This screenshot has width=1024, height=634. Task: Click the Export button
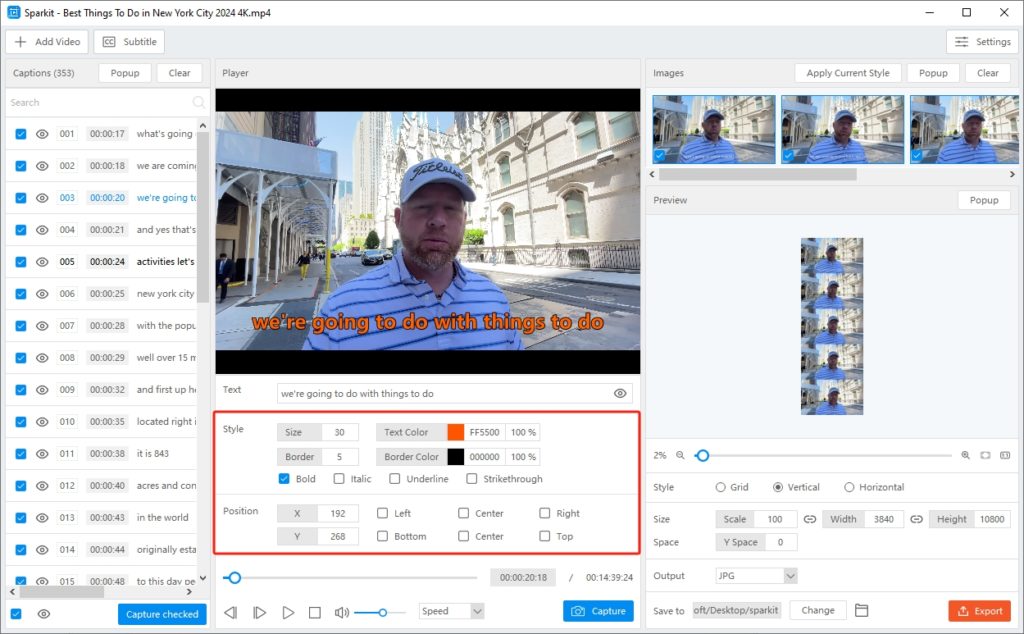pyautogui.click(x=979, y=611)
